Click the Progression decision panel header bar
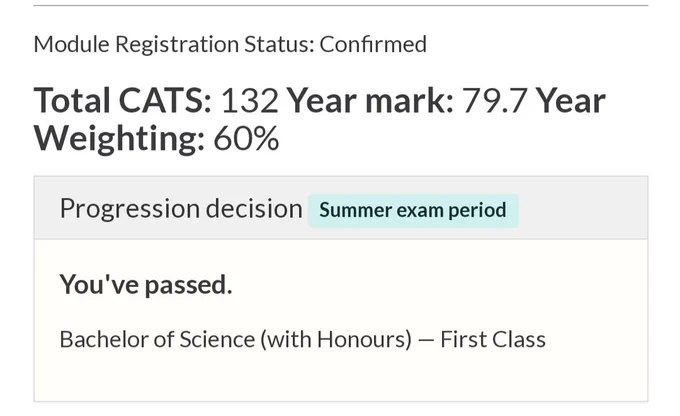Image resolution: width=680 pixels, height=416 pixels. pos(341,208)
